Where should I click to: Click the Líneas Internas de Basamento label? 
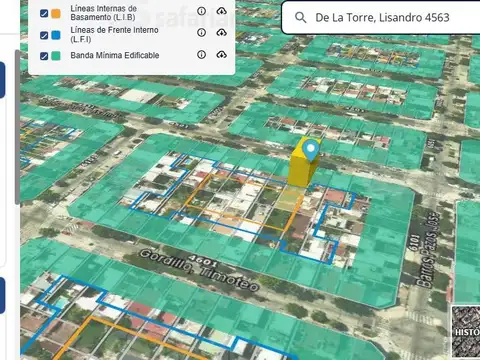tap(104, 13)
